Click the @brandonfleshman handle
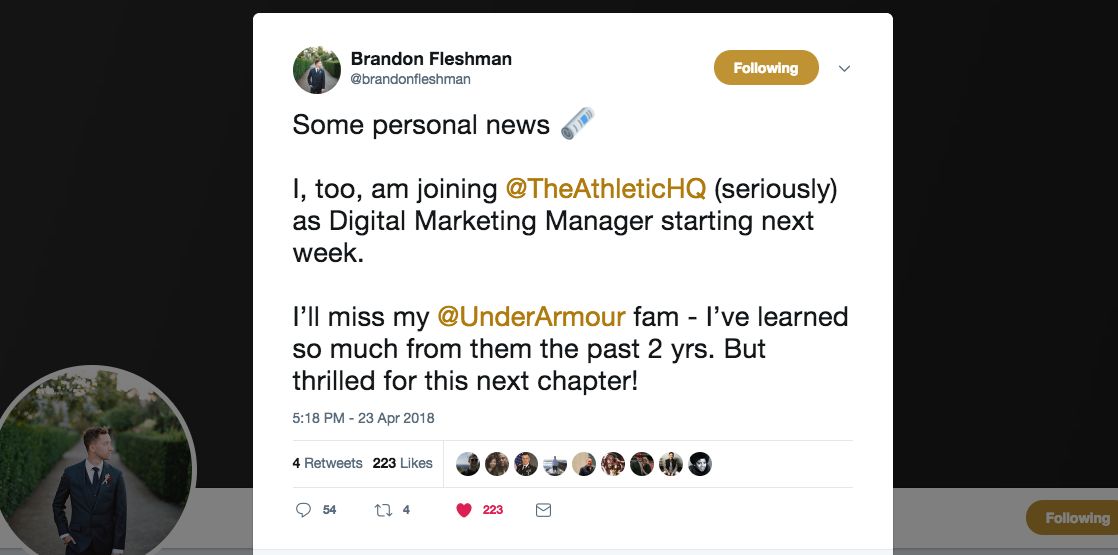The image size is (1118, 555). pyautogui.click(x=410, y=79)
